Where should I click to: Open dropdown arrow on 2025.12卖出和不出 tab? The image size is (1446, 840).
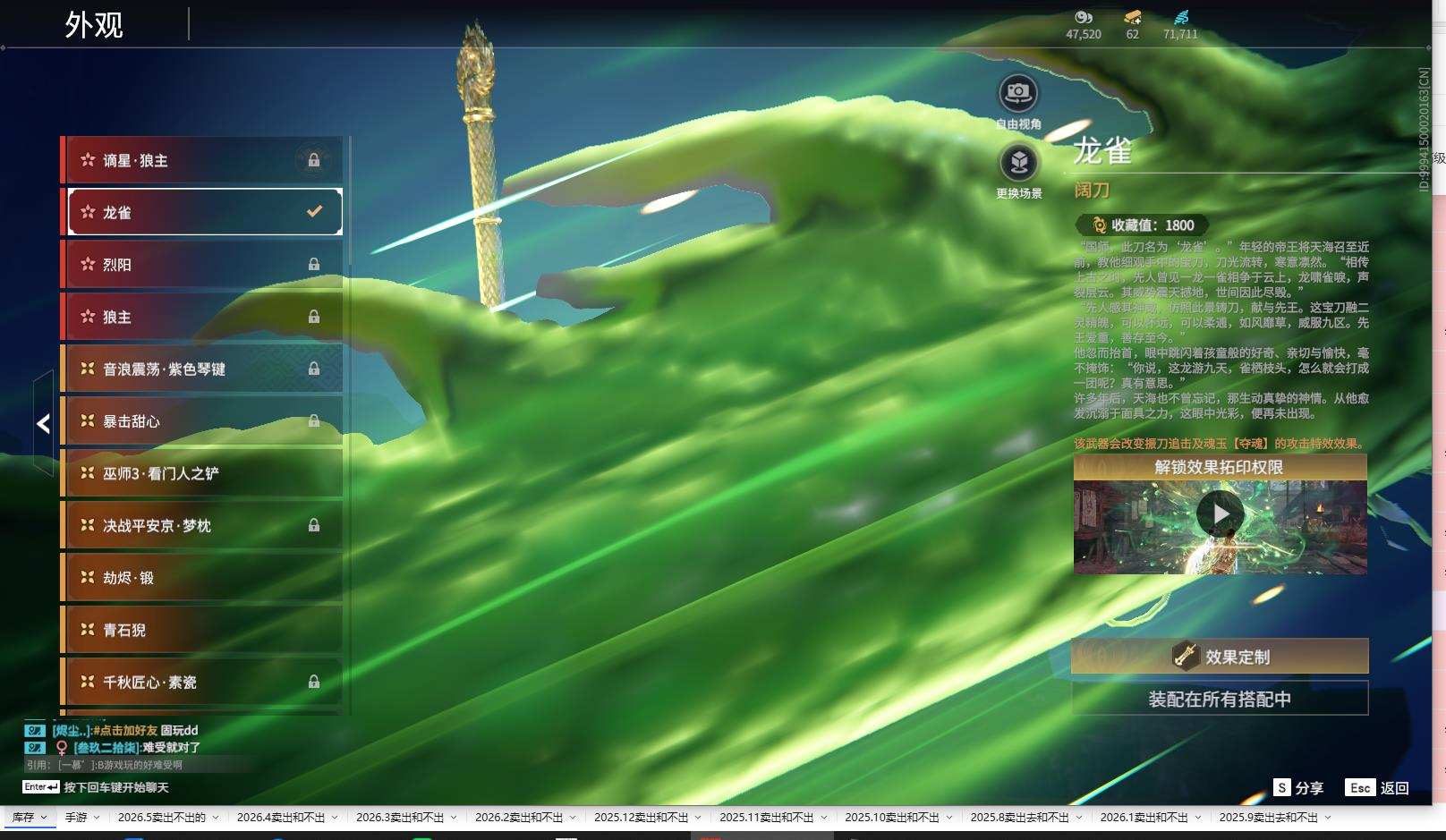click(x=698, y=817)
